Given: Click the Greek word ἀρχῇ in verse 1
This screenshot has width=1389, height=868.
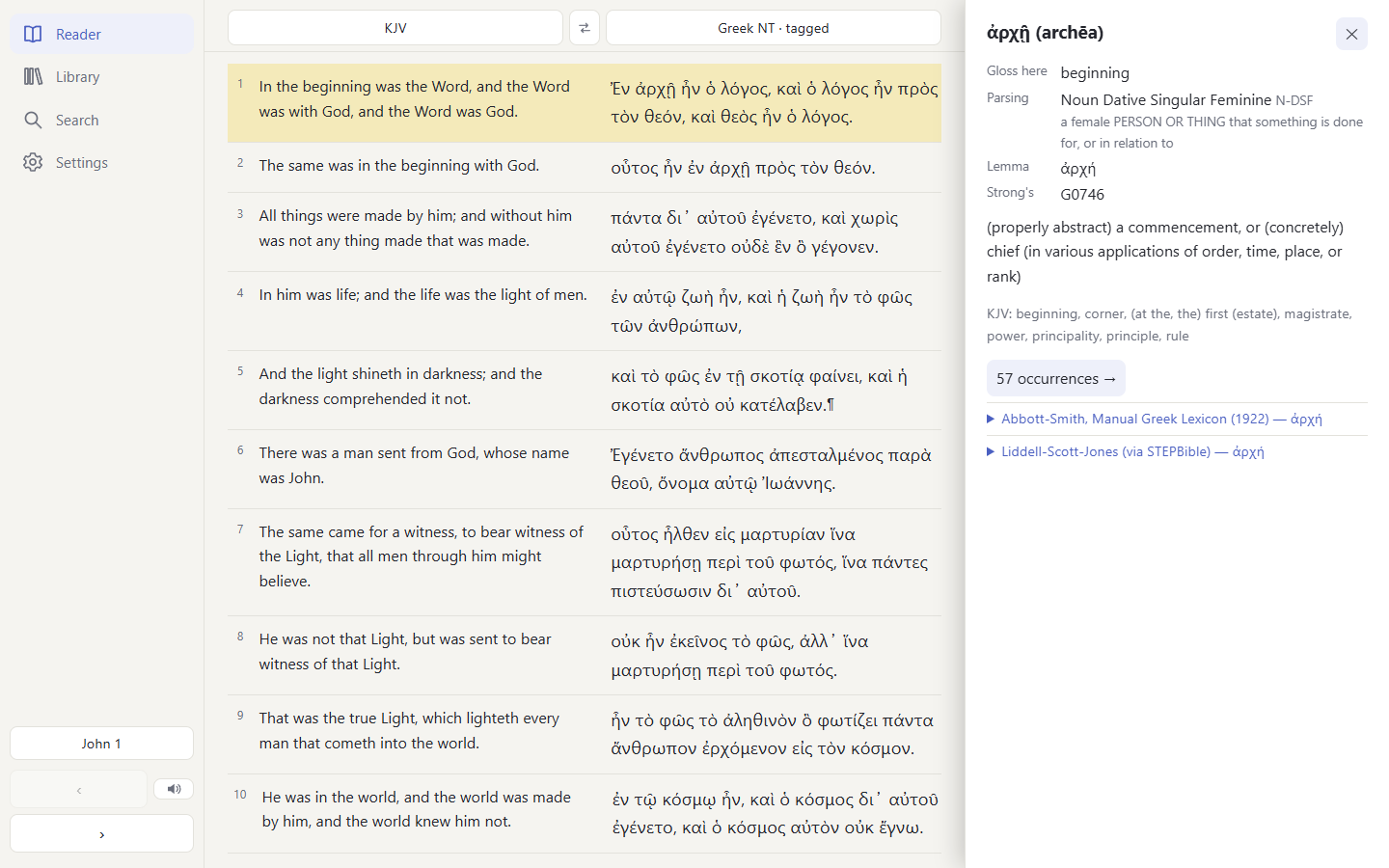Looking at the screenshot, I should [656, 89].
